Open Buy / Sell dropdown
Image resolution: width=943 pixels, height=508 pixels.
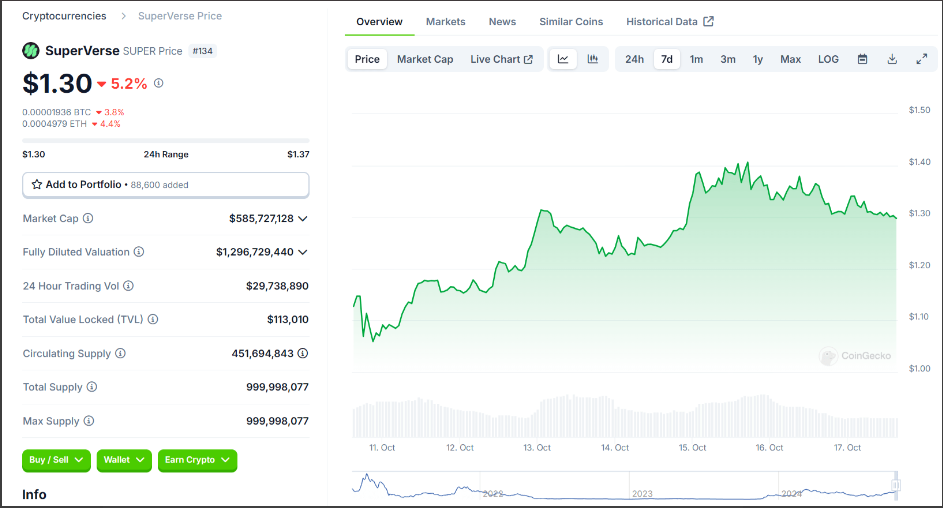(57, 460)
